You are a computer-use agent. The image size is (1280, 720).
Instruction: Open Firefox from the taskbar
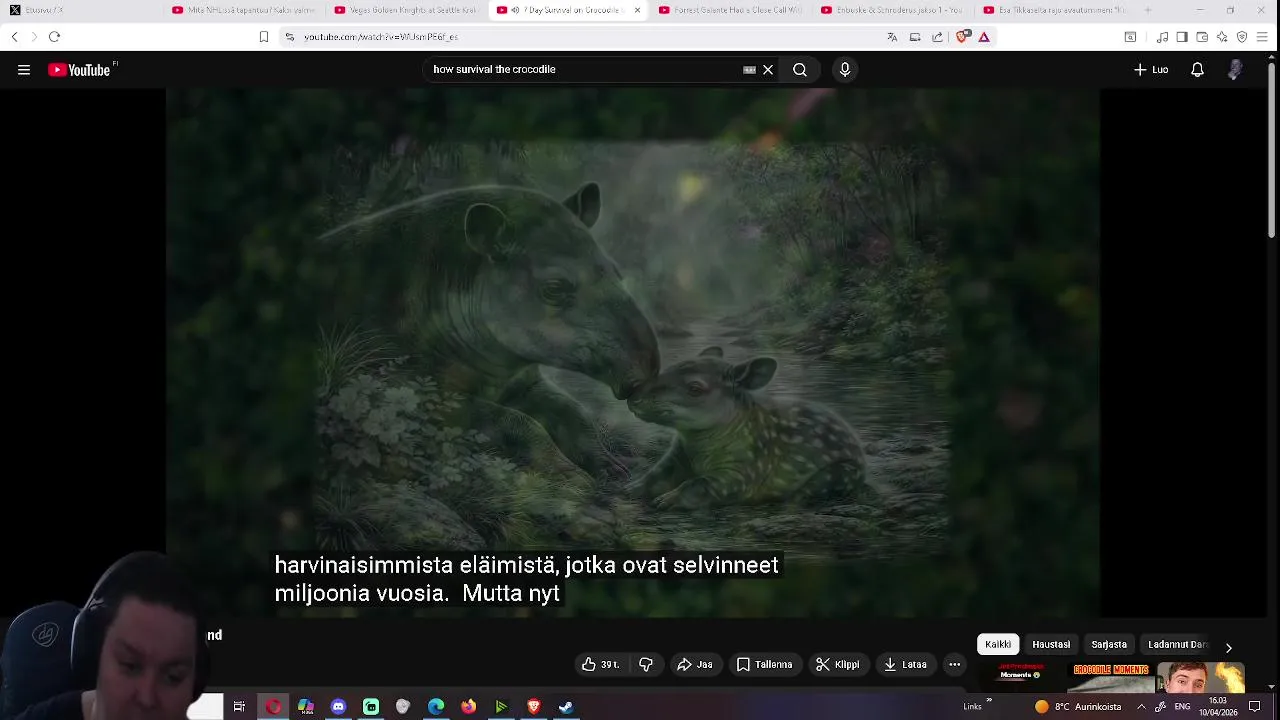(468, 707)
